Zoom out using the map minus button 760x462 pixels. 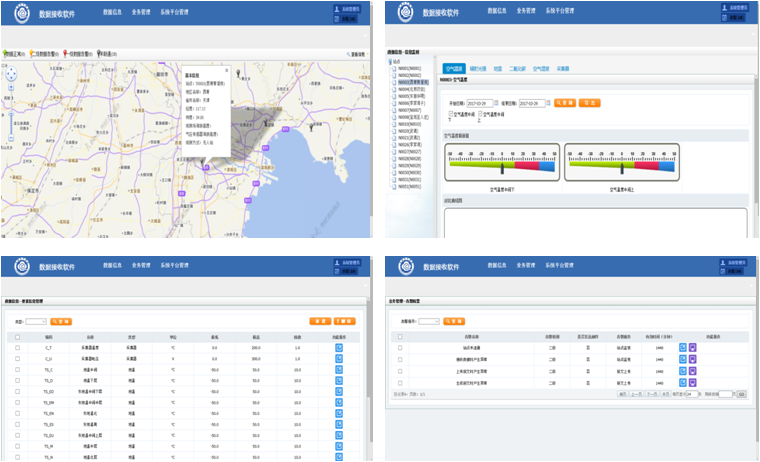coord(11,138)
